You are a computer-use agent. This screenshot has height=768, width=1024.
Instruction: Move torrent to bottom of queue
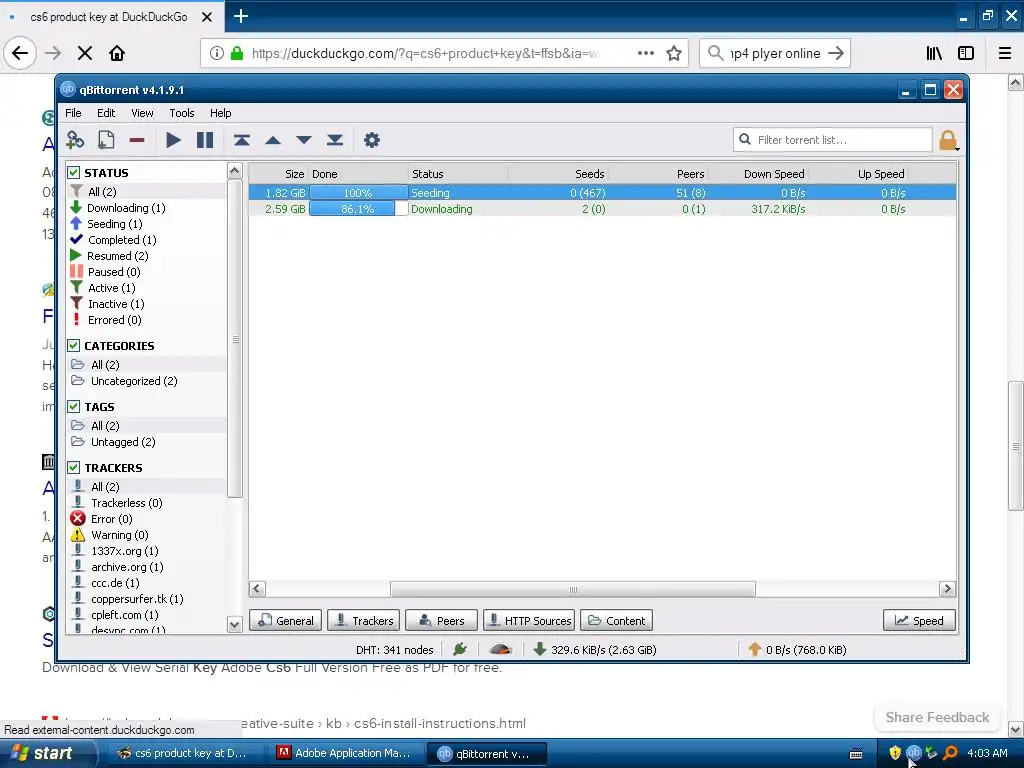pos(335,140)
